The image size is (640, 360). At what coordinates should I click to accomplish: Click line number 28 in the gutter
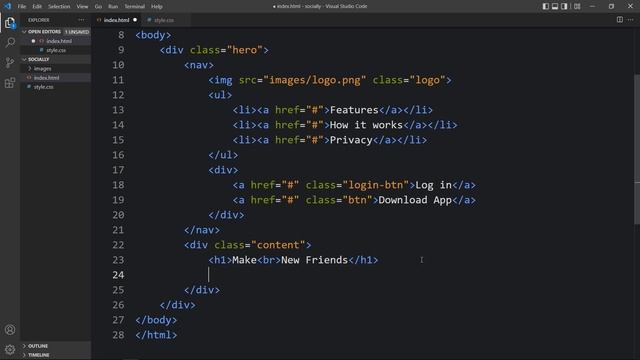118,335
